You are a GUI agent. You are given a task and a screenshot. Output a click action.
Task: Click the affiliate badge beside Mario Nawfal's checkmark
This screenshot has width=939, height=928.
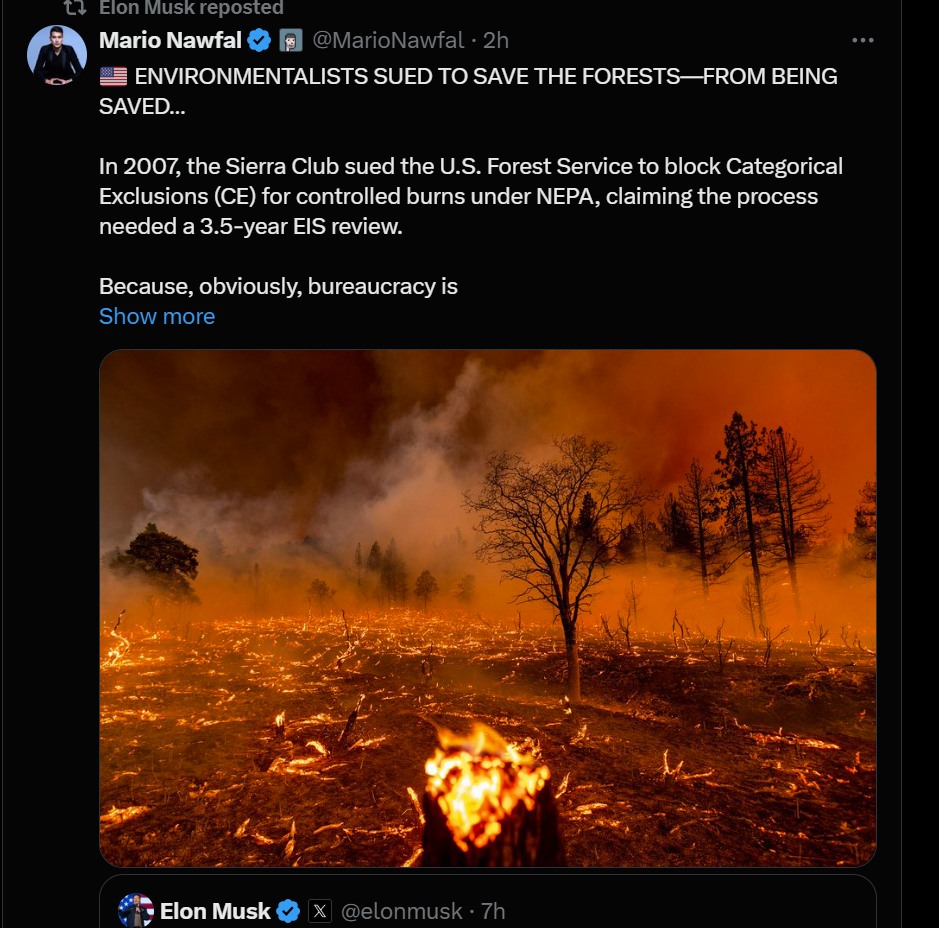point(290,41)
